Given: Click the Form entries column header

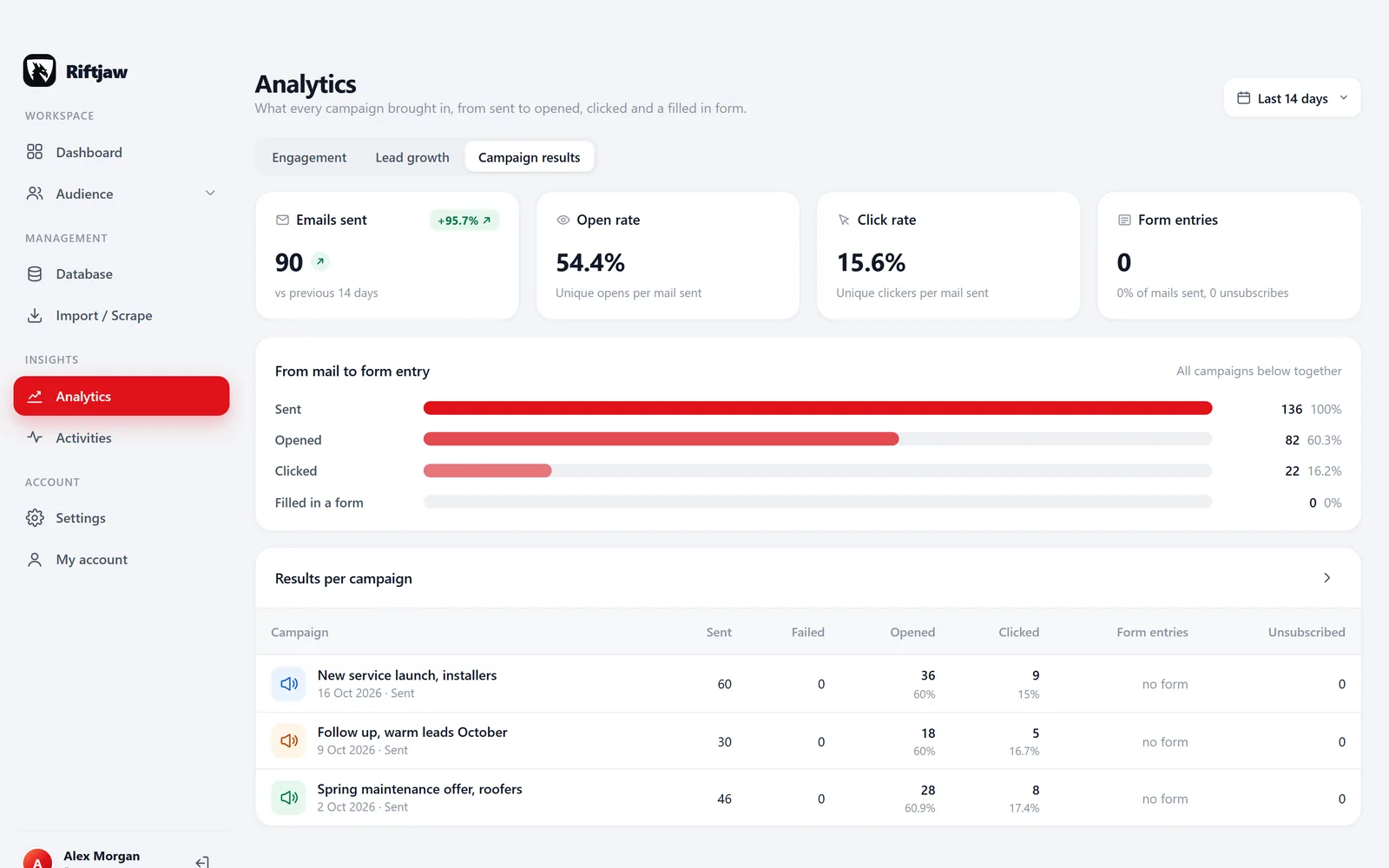Looking at the screenshot, I should (1152, 633).
